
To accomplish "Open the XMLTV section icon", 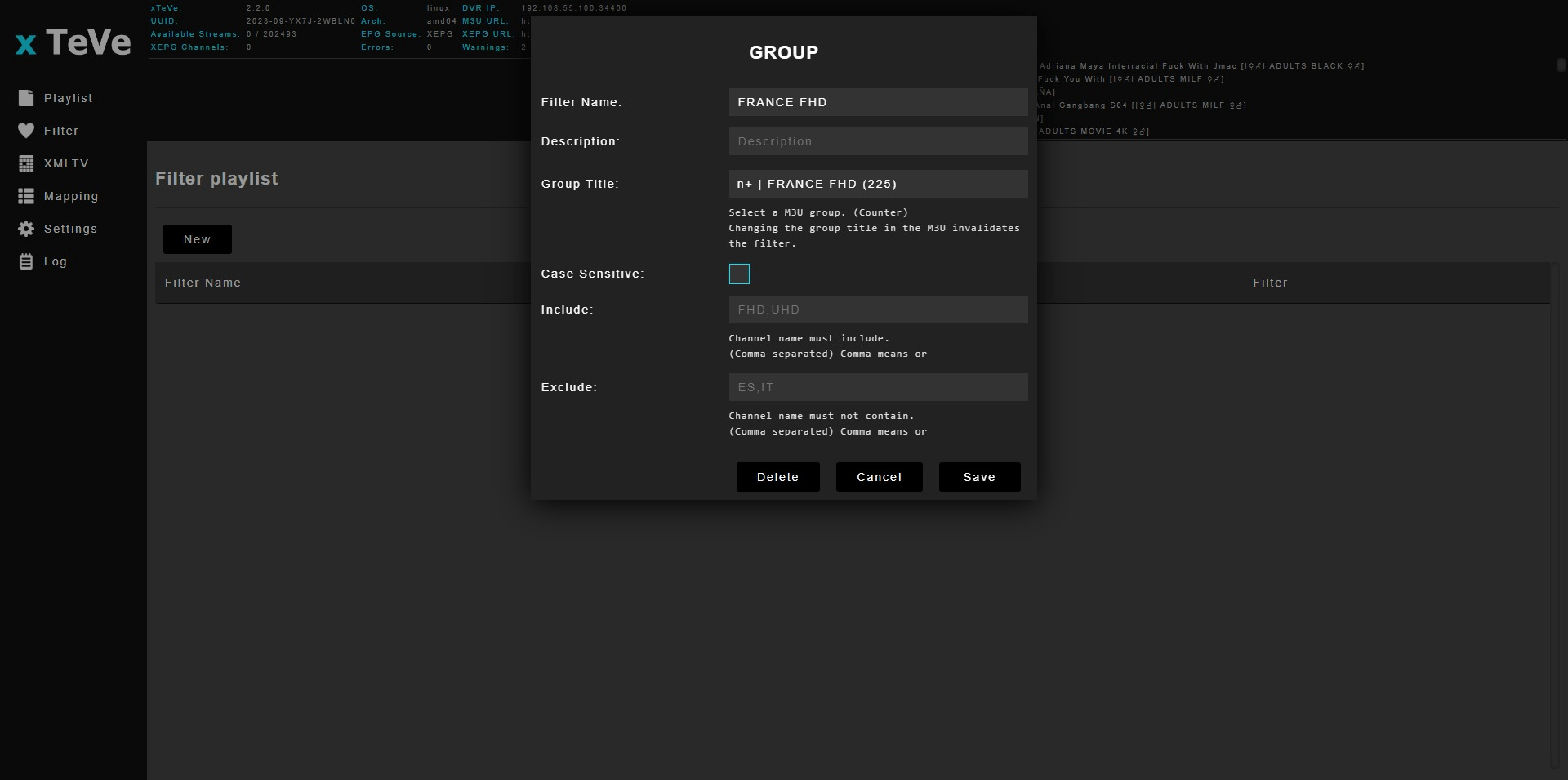I will click(25, 163).
